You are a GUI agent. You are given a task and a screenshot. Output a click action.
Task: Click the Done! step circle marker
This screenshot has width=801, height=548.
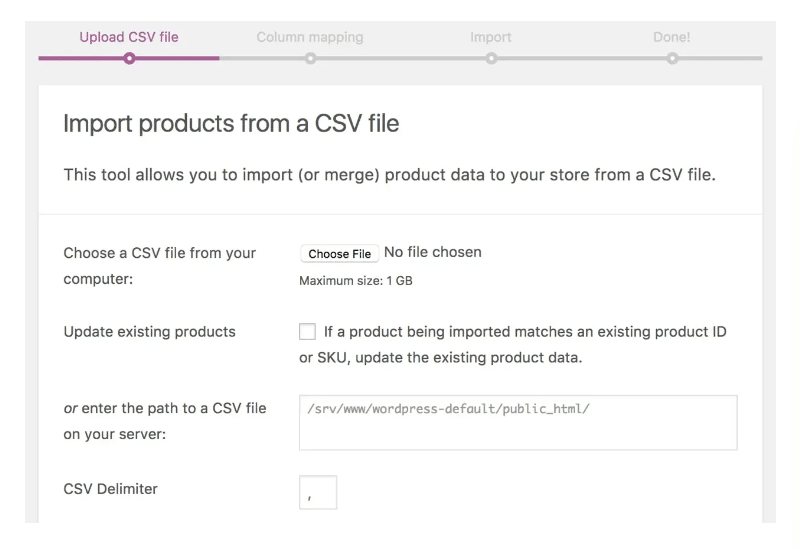(672, 58)
